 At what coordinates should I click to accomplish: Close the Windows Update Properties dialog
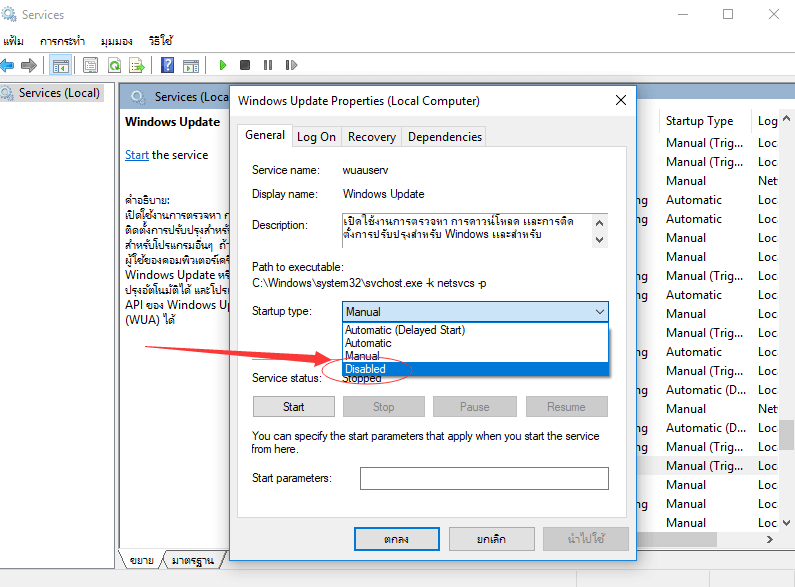(x=621, y=100)
